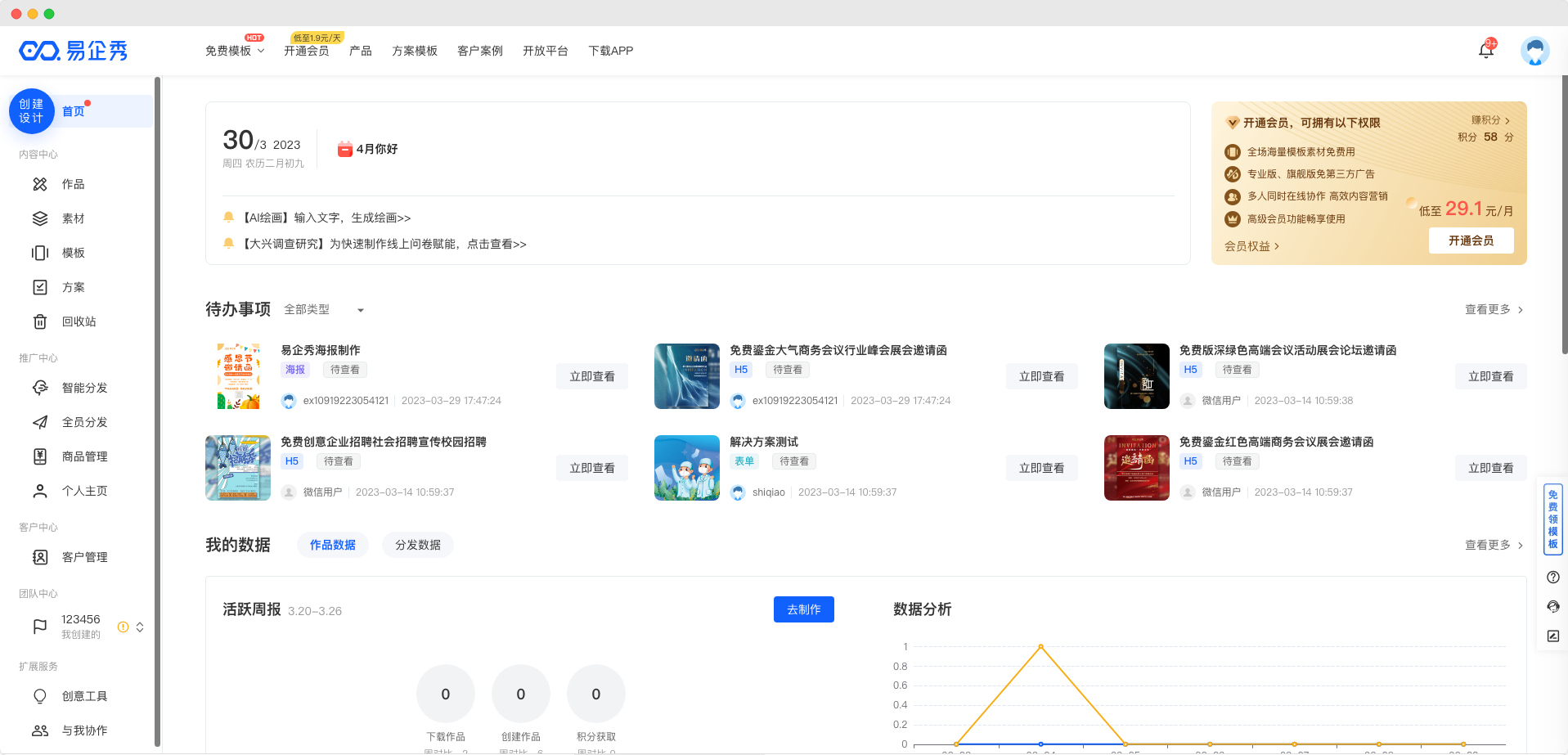Click the 免费创意企业招聘社会招聘宣传校园招聘 title

click(x=384, y=442)
